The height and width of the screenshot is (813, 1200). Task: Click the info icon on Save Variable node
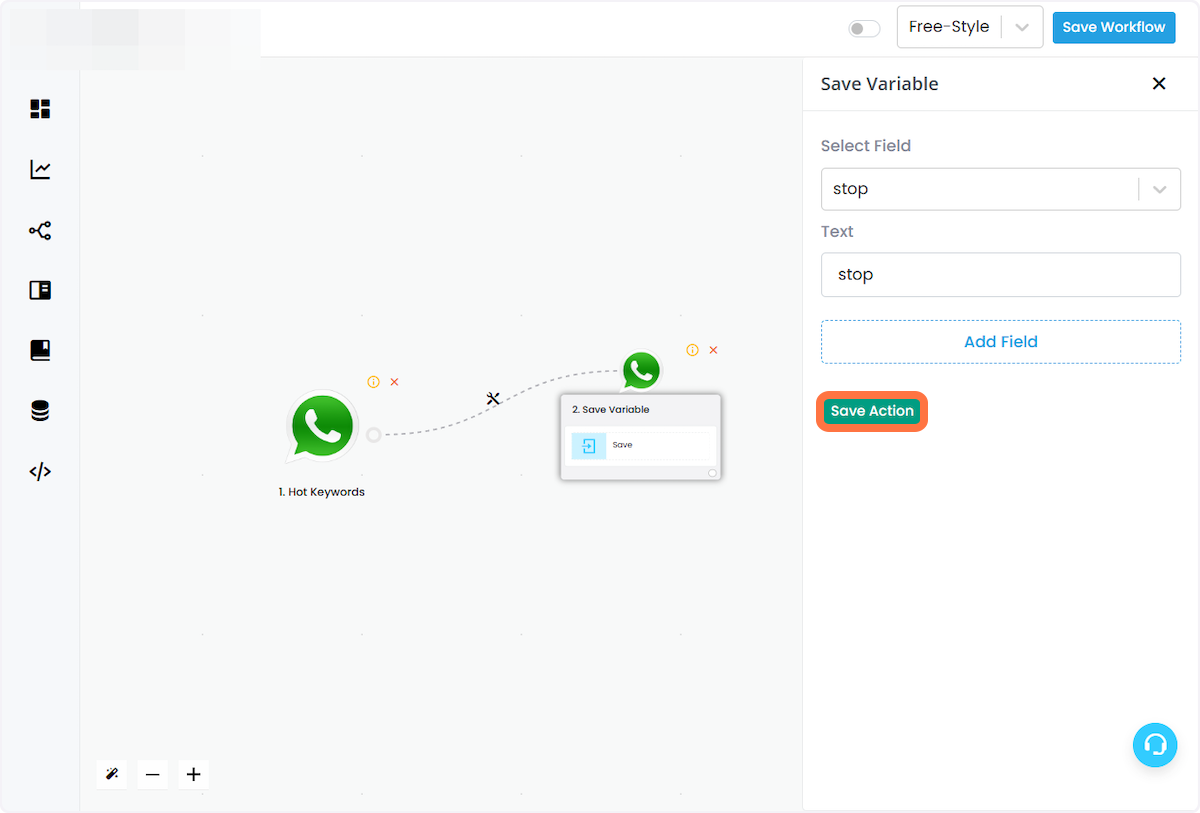[692, 350]
